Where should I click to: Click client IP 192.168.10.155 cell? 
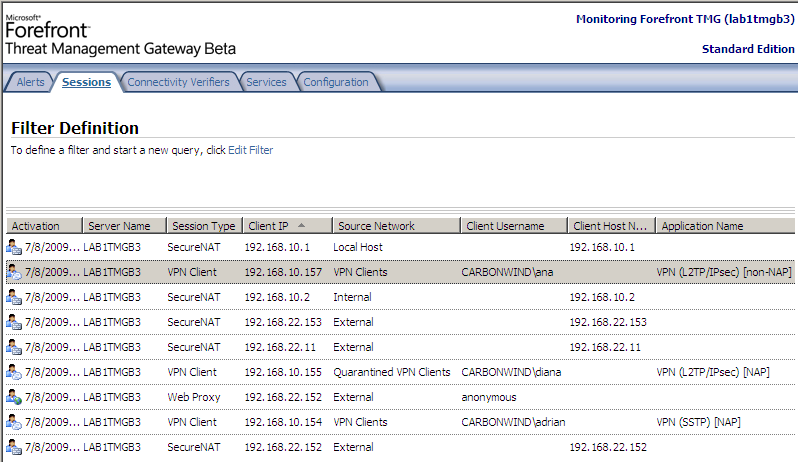tap(283, 372)
